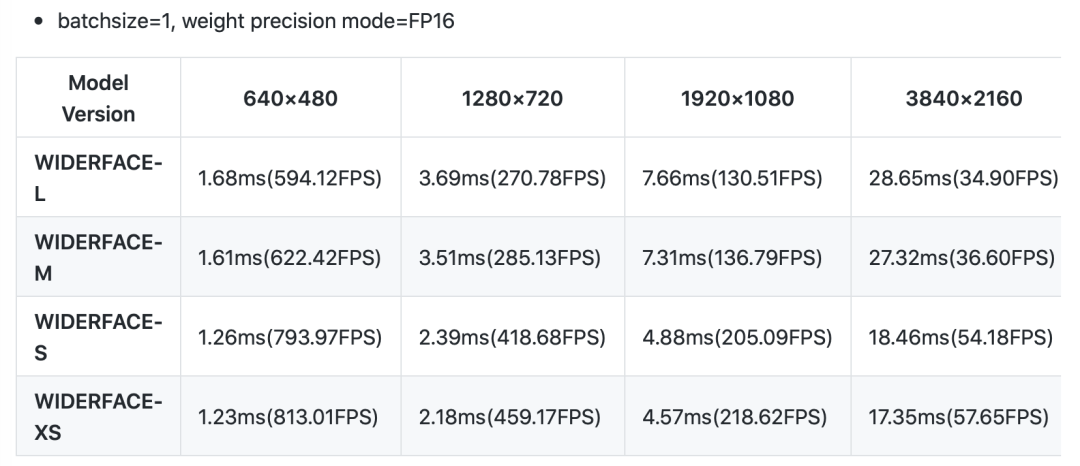Click the 28.65ms(34.90FPS) cell

[x=964, y=178]
